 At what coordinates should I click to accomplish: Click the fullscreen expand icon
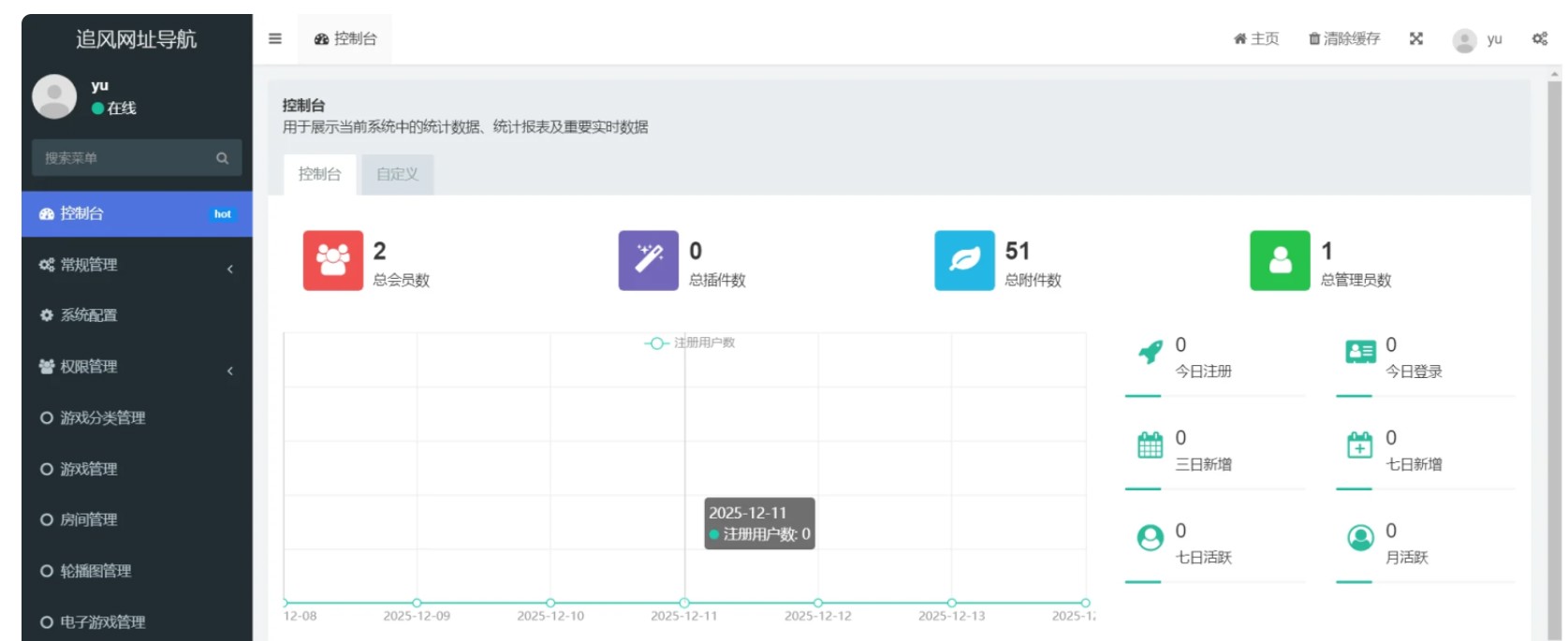(x=1415, y=38)
